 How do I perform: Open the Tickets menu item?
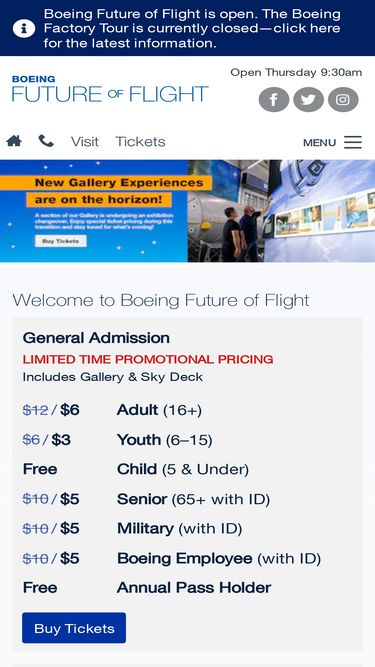140,142
